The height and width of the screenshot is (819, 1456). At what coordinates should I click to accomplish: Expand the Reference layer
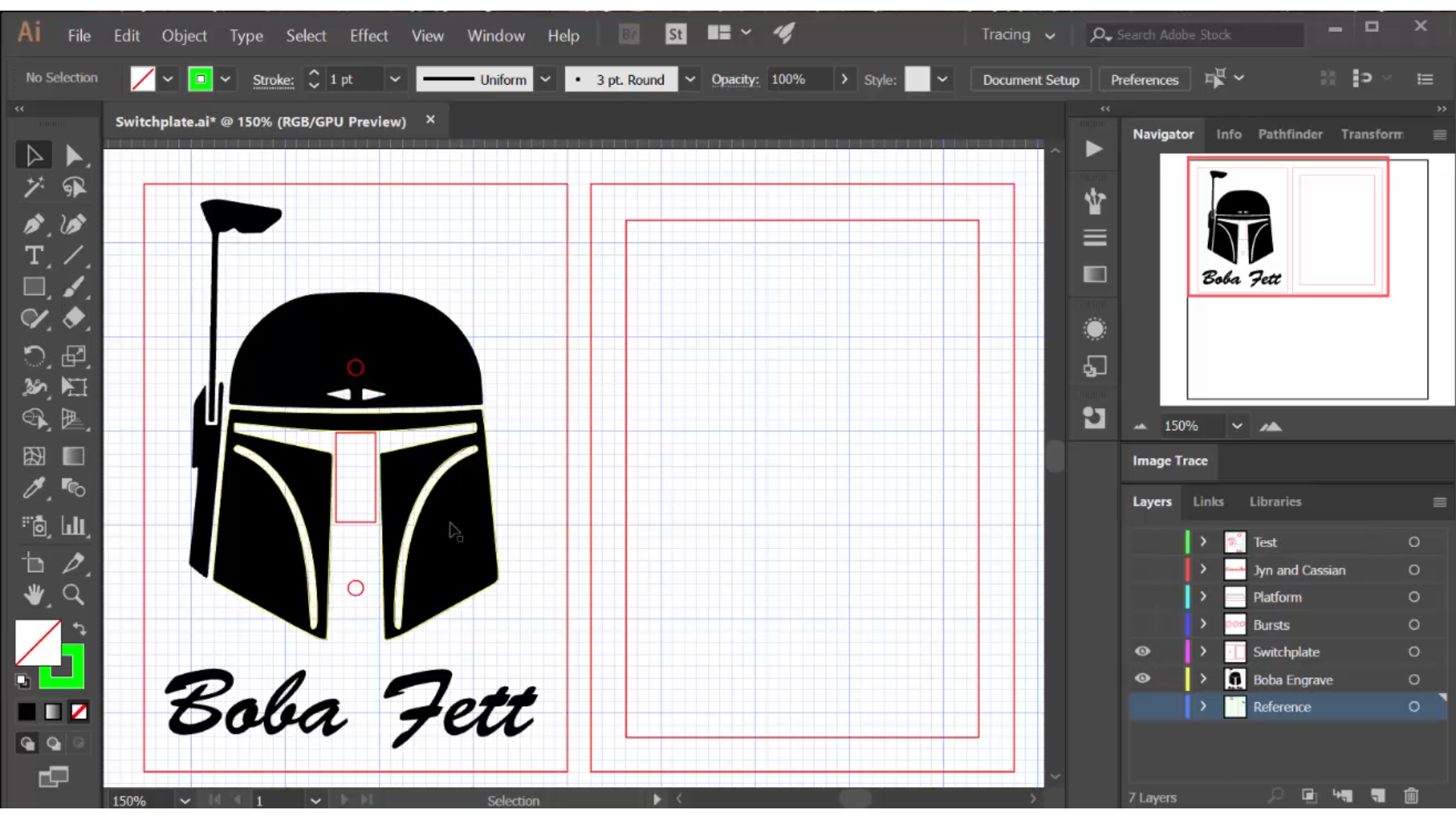(x=1203, y=706)
